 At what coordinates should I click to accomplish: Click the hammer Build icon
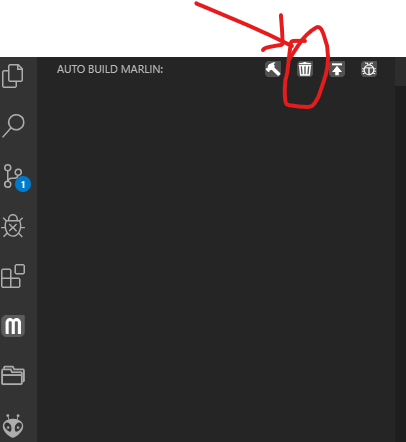pos(273,69)
